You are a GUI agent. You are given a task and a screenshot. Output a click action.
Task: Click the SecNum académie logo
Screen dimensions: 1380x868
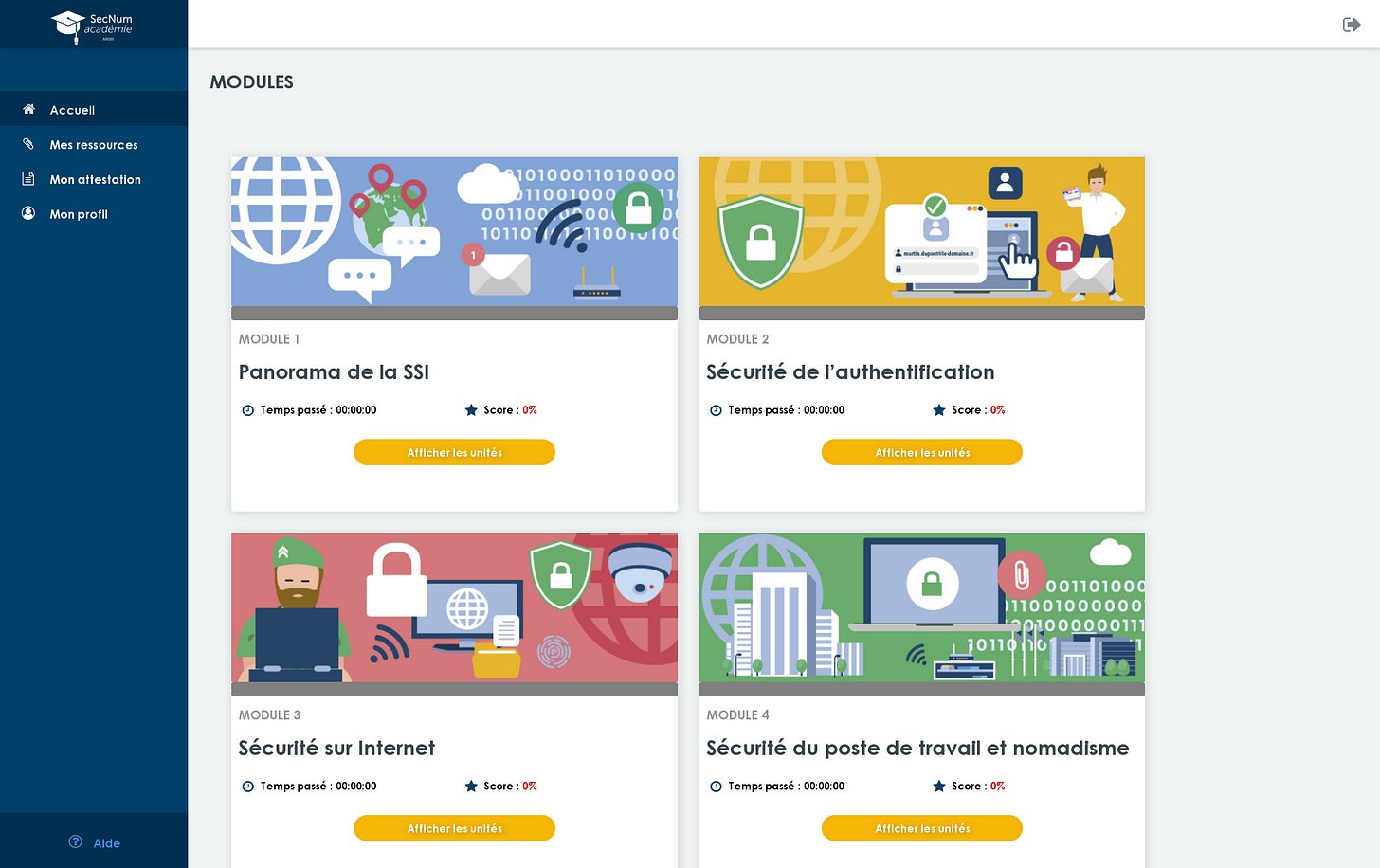click(x=92, y=26)
